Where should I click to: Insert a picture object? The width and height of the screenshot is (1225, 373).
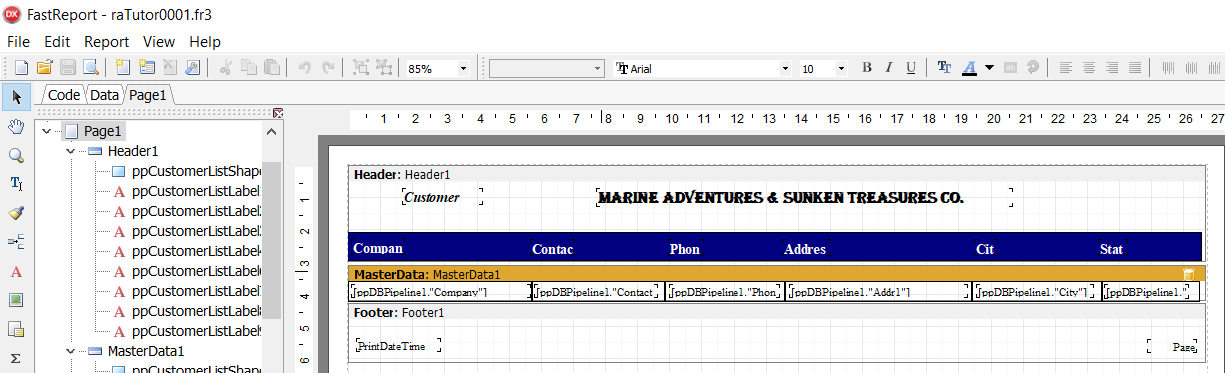16,300
